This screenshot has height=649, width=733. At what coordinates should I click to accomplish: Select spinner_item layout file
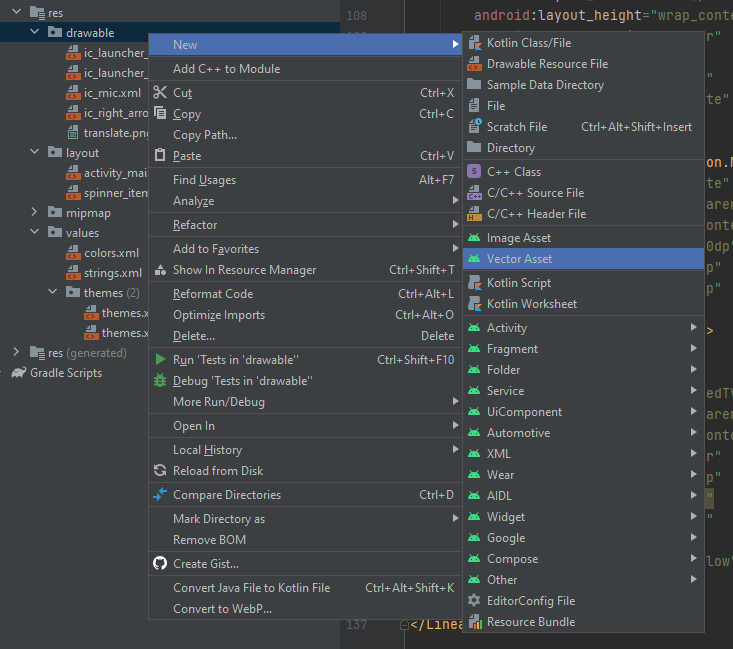click(x=116, y=193)
